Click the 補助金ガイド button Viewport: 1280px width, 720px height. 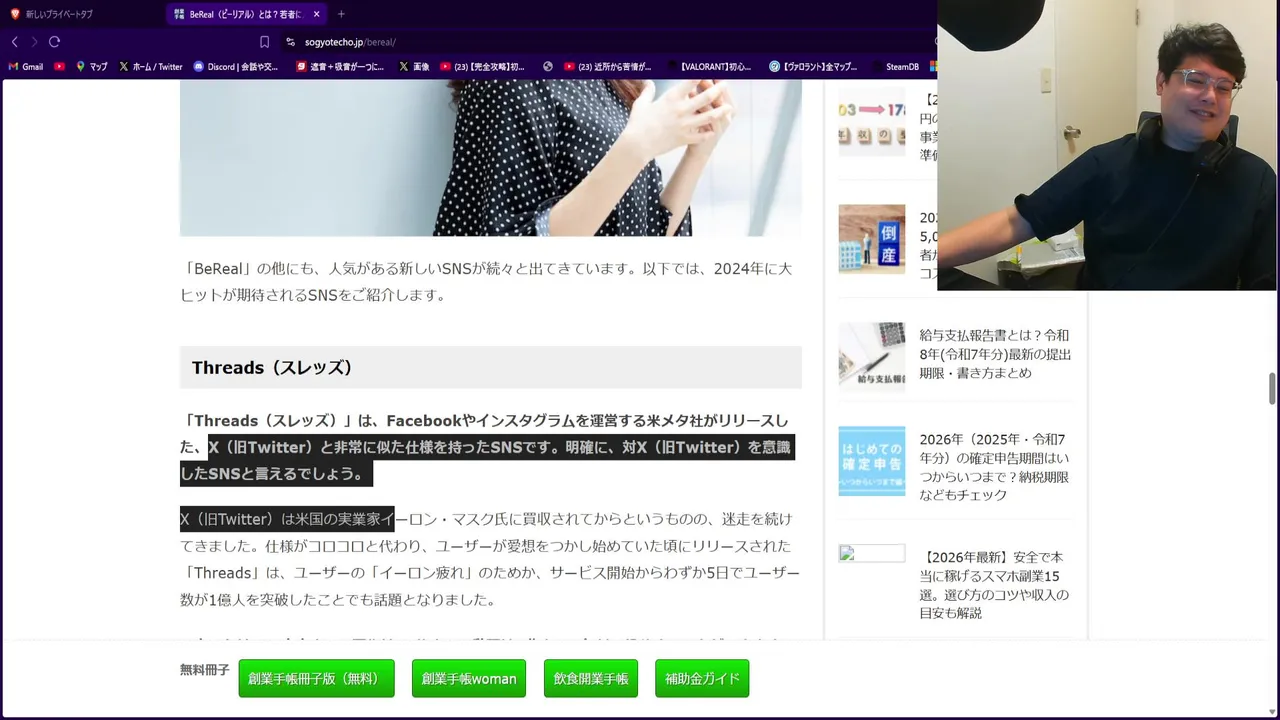click(702, 678)
